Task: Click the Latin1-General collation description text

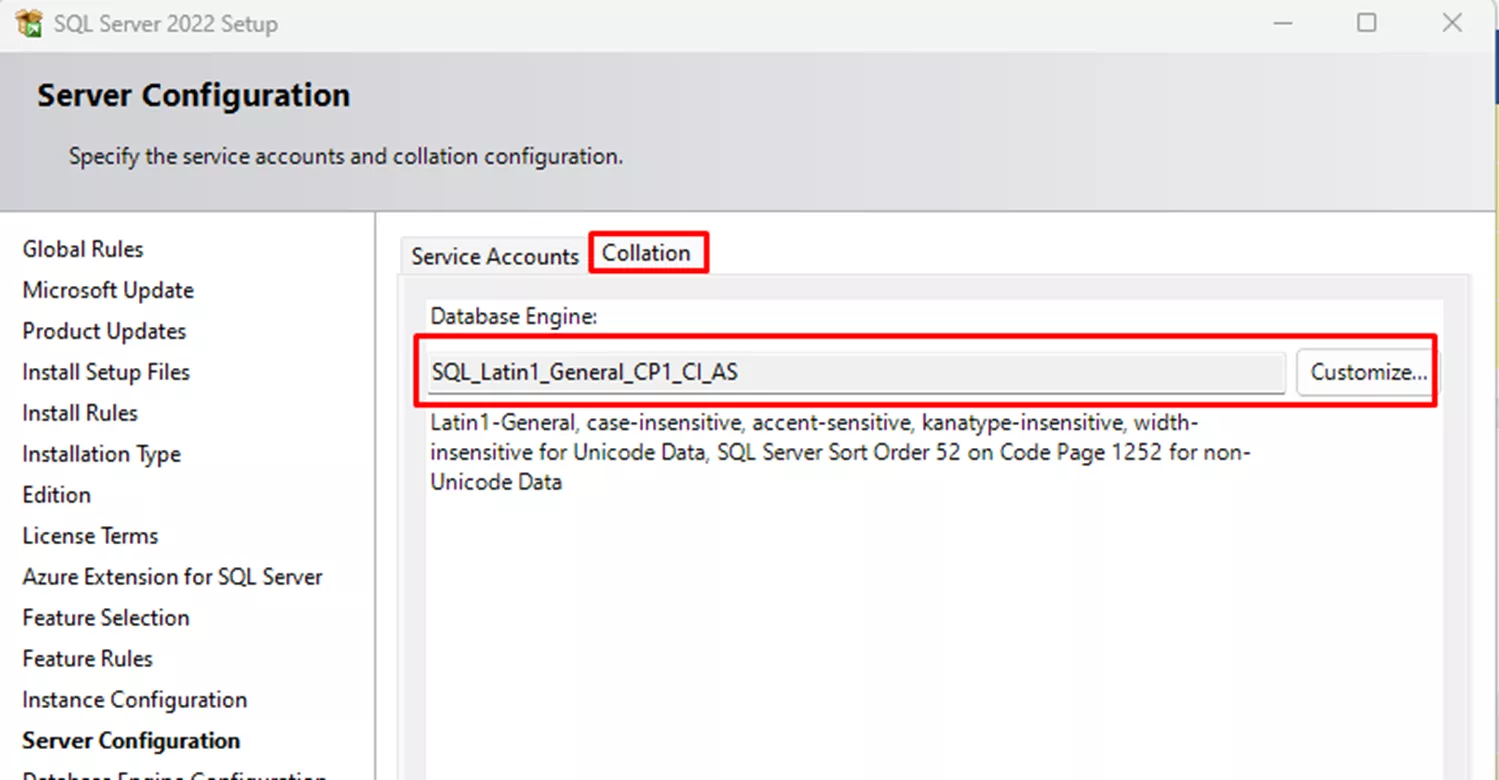Action: click(x=840, y=452)
